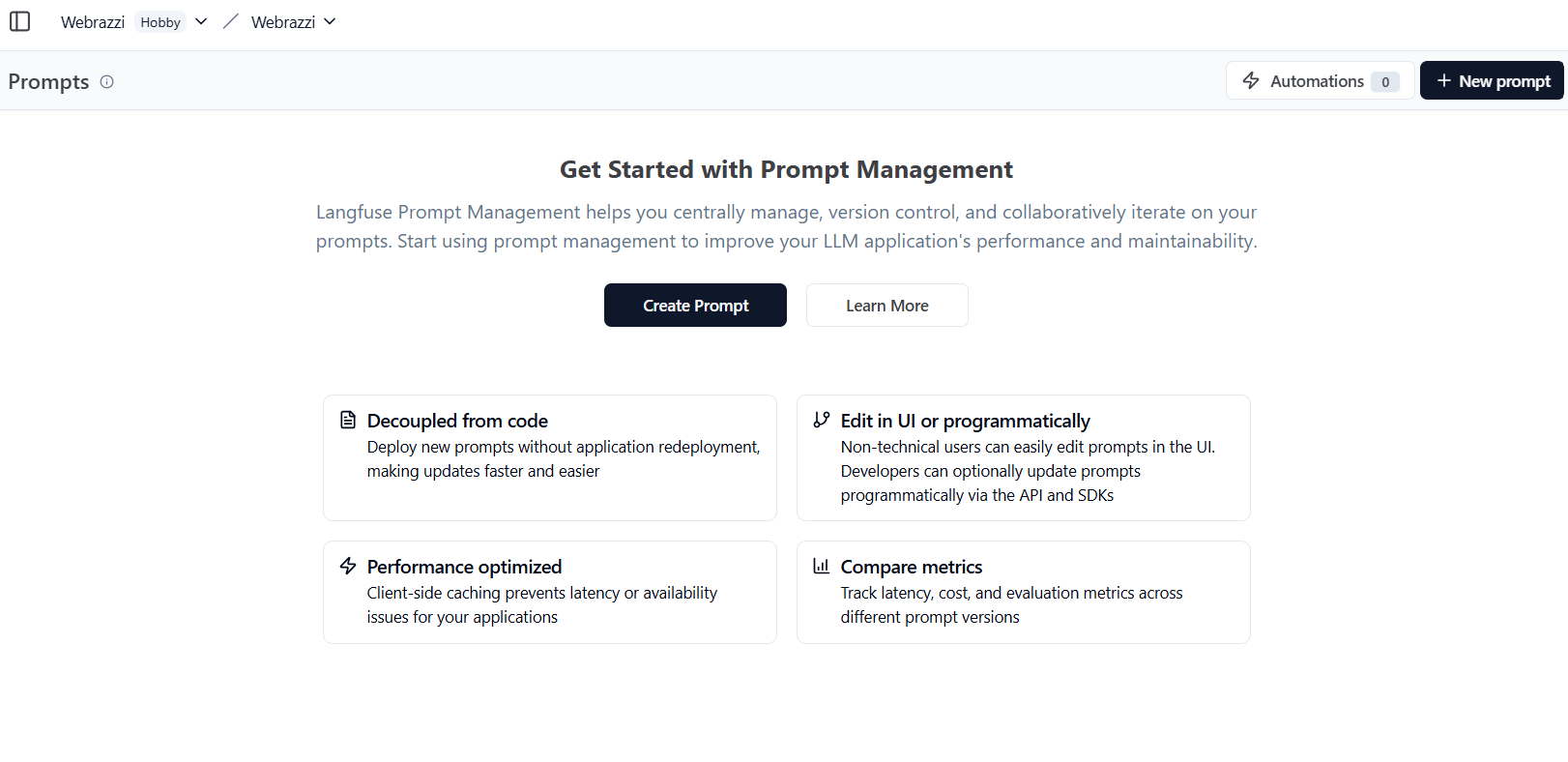Click the bar chart icon for Compare metrics
The image size is (1568, 762).
822,566
